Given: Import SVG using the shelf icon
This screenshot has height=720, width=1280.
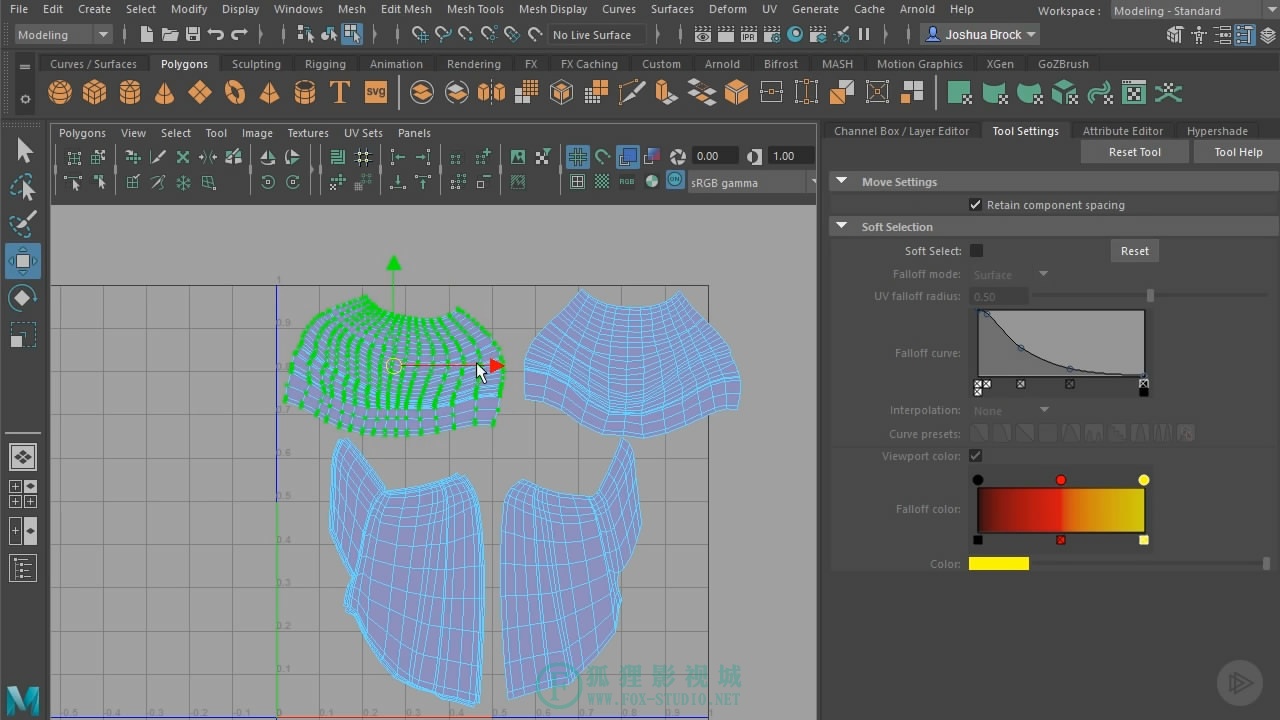Looking at the screenshot, I should pos(375,93).
